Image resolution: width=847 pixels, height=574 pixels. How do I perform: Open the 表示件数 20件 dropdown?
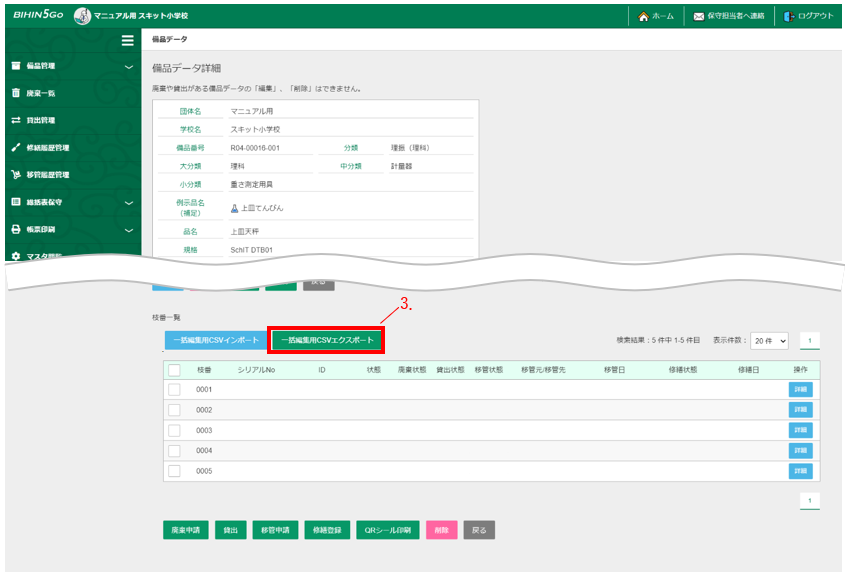pos(769,341)
